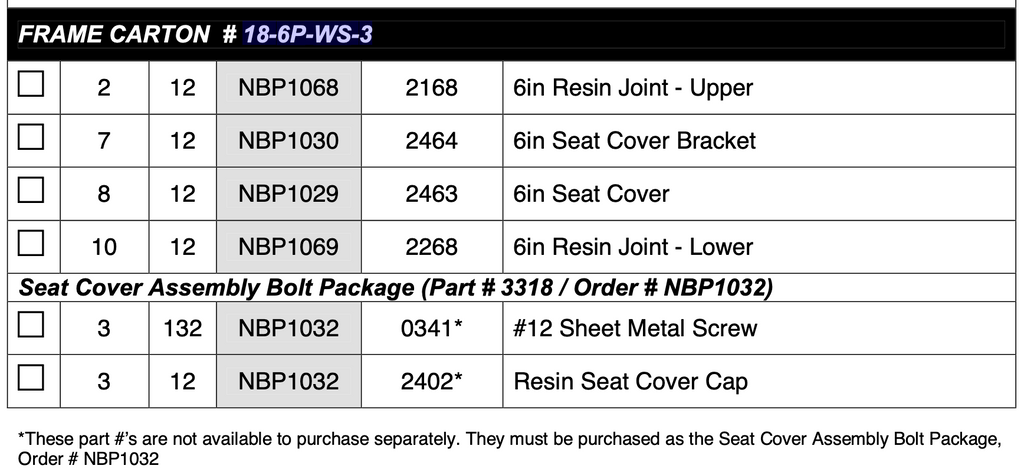
Task: Click the NBP1069 order number cell
Action: 288,247
